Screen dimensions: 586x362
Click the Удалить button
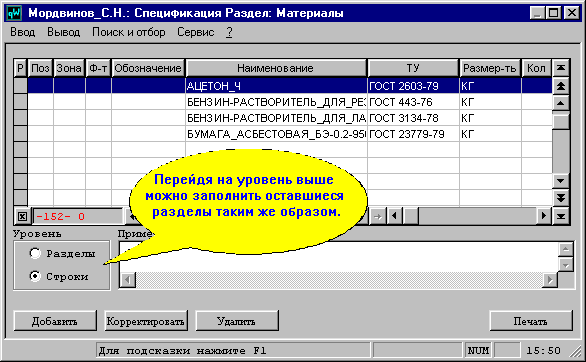pyautogui.click(x=237, y=321)
